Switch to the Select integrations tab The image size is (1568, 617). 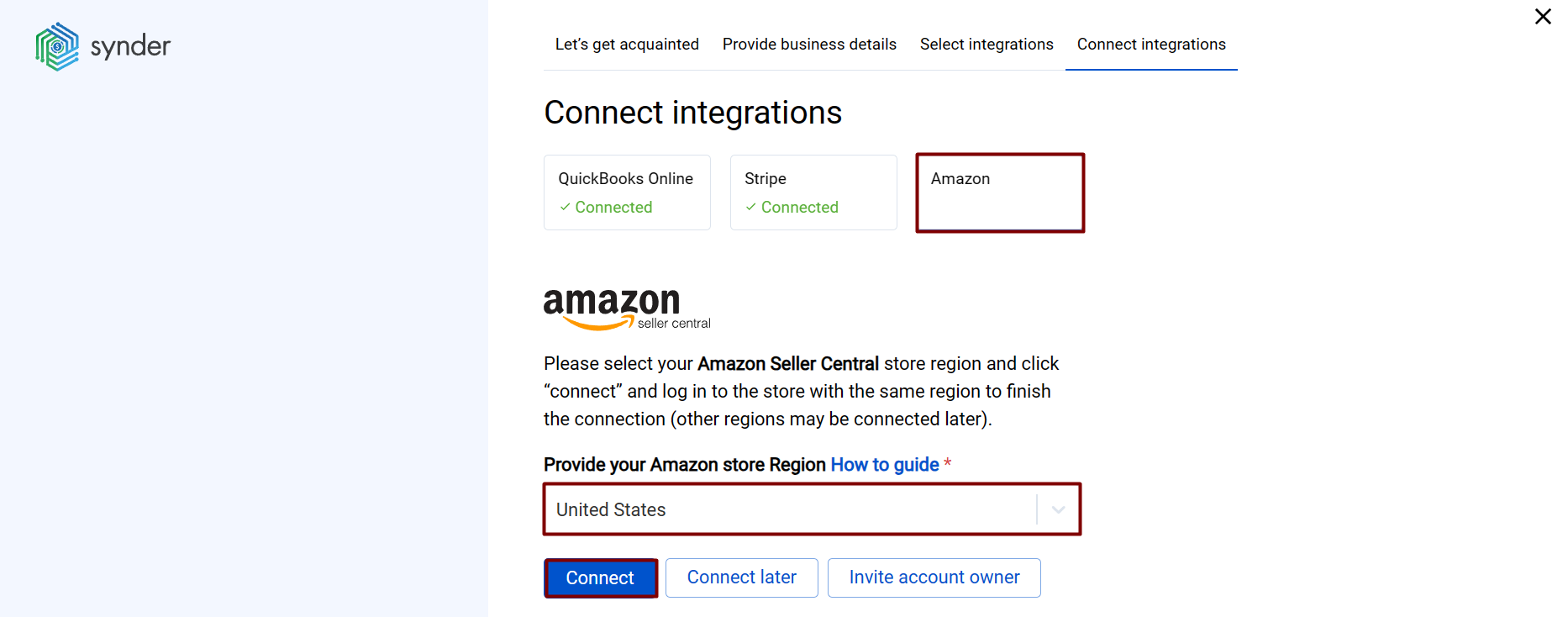pos(987,44)
